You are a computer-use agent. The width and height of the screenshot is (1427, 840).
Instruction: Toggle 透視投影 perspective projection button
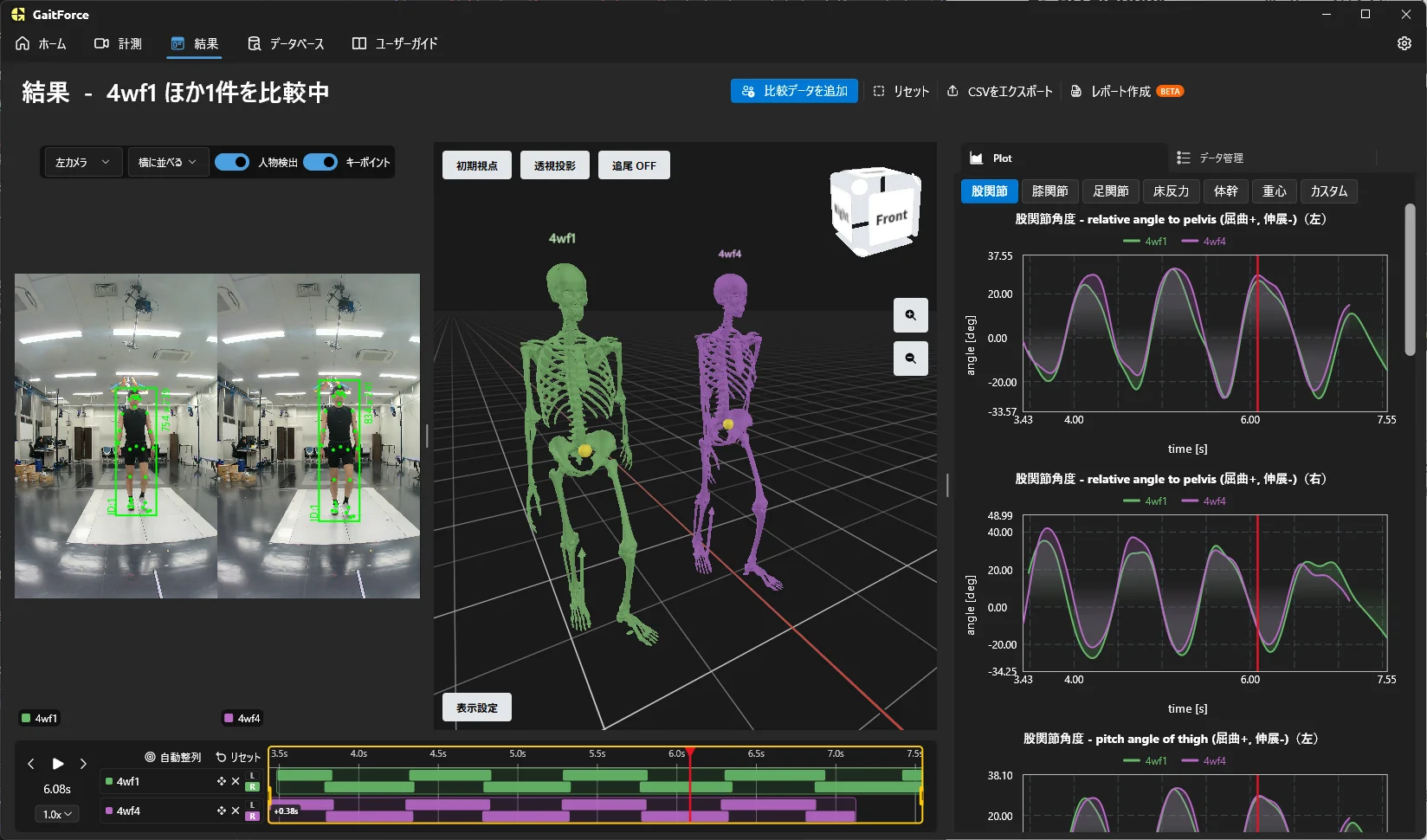(555, 165)
